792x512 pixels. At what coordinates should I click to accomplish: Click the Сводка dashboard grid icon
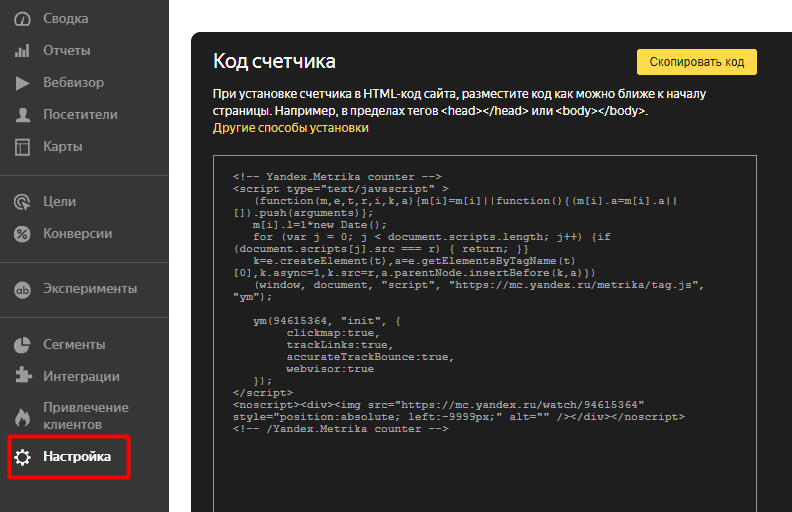coord(22,18)
